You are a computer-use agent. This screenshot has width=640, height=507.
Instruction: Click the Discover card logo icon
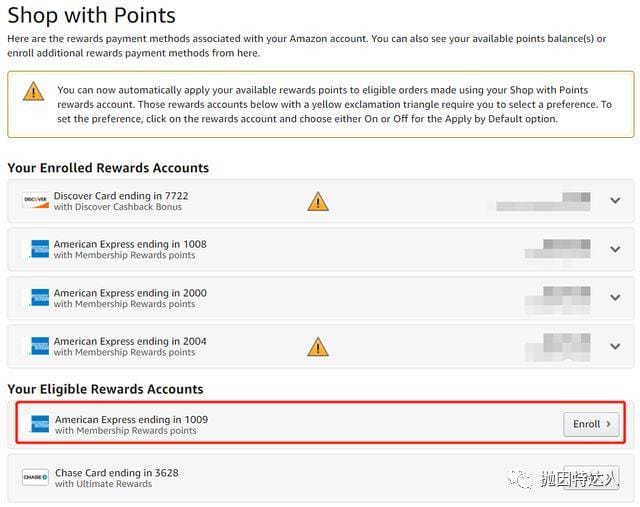point(35,202)
